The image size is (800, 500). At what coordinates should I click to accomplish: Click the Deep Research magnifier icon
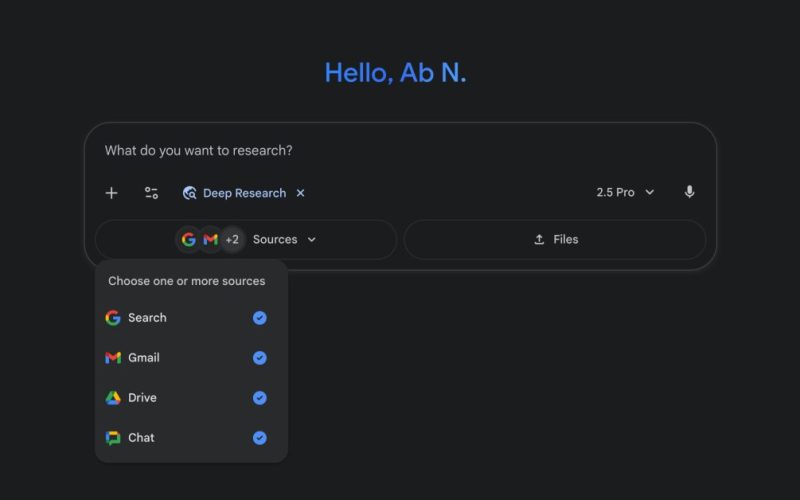tap(189, 193)
